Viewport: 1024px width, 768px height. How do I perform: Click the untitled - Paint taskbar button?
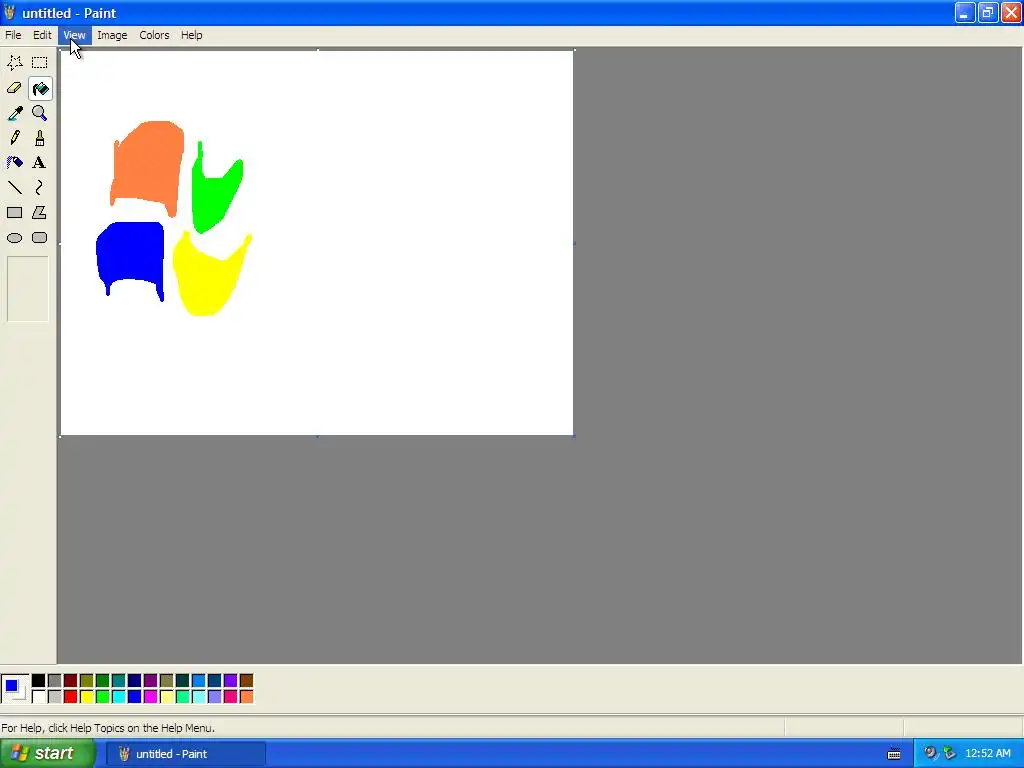click(x=186, y=754)
